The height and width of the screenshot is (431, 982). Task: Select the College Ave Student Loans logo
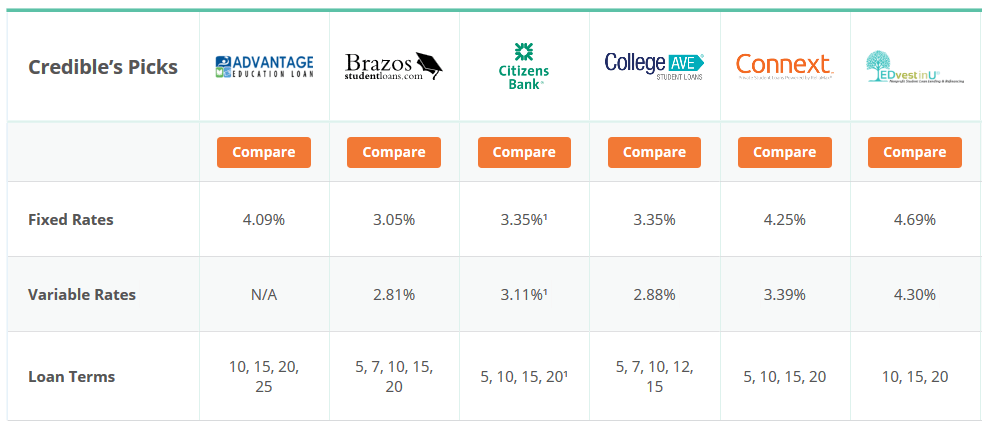654,66
